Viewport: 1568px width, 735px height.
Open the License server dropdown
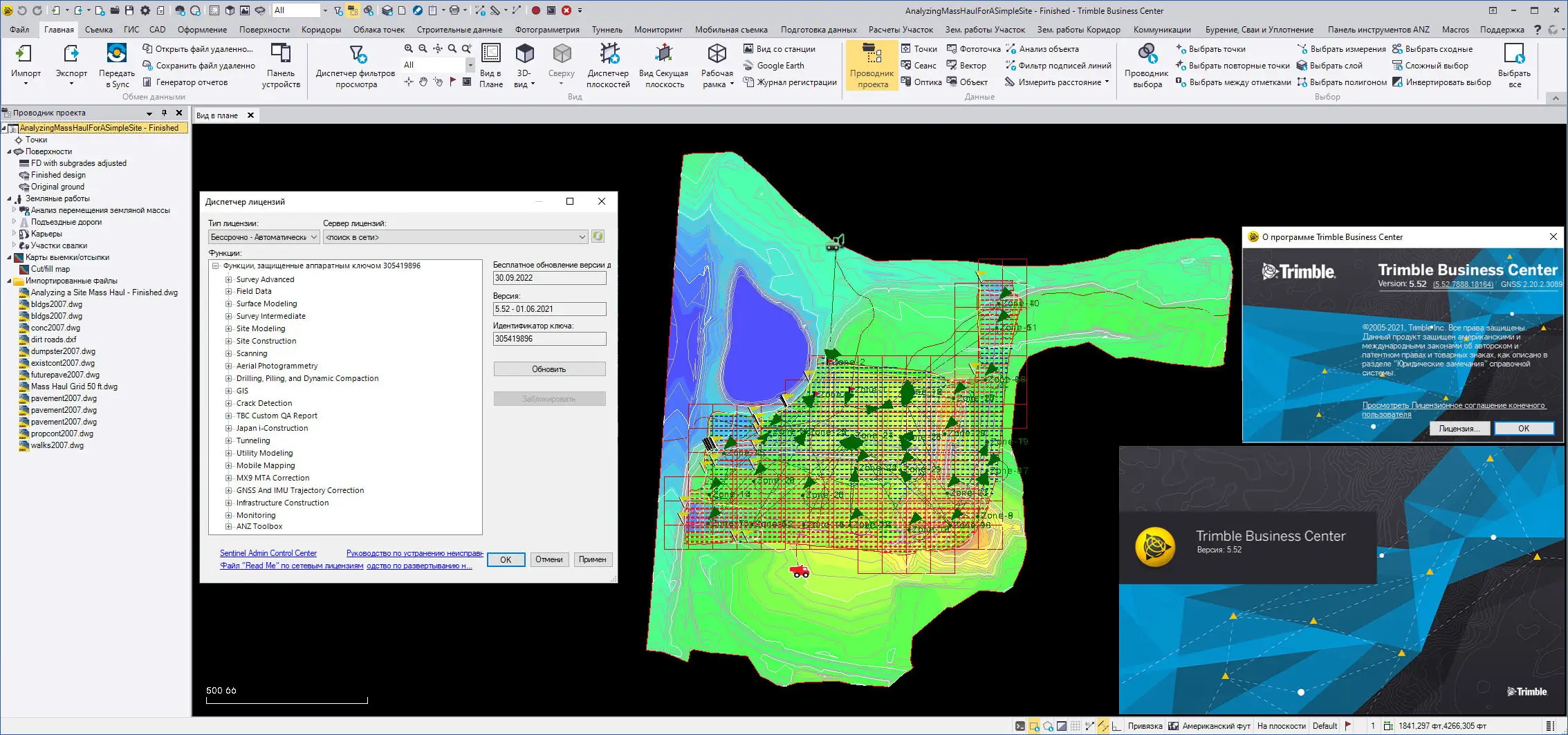(x=455, y=237)
